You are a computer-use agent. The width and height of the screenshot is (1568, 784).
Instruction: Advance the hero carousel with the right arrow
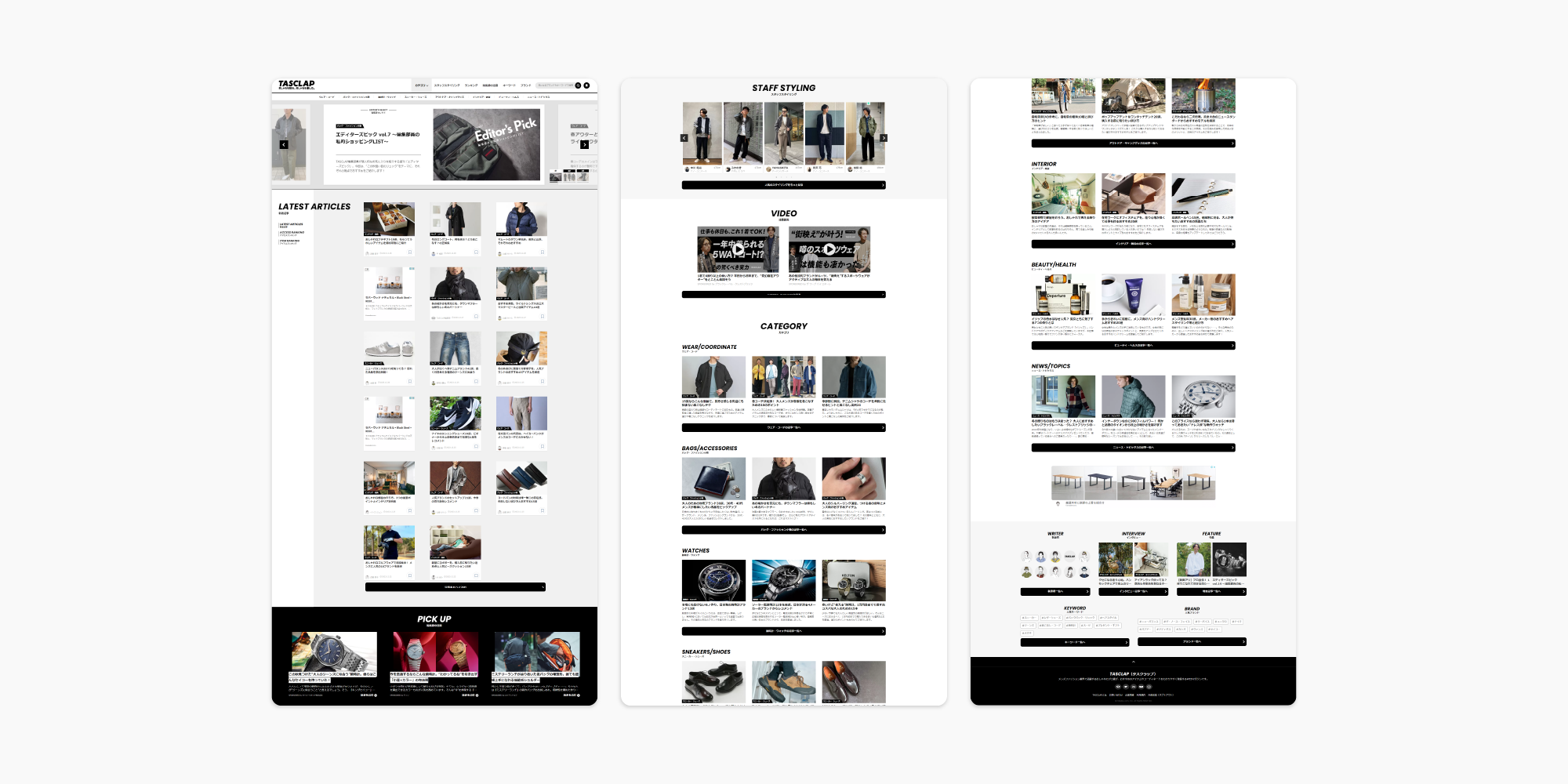point(585,144)
